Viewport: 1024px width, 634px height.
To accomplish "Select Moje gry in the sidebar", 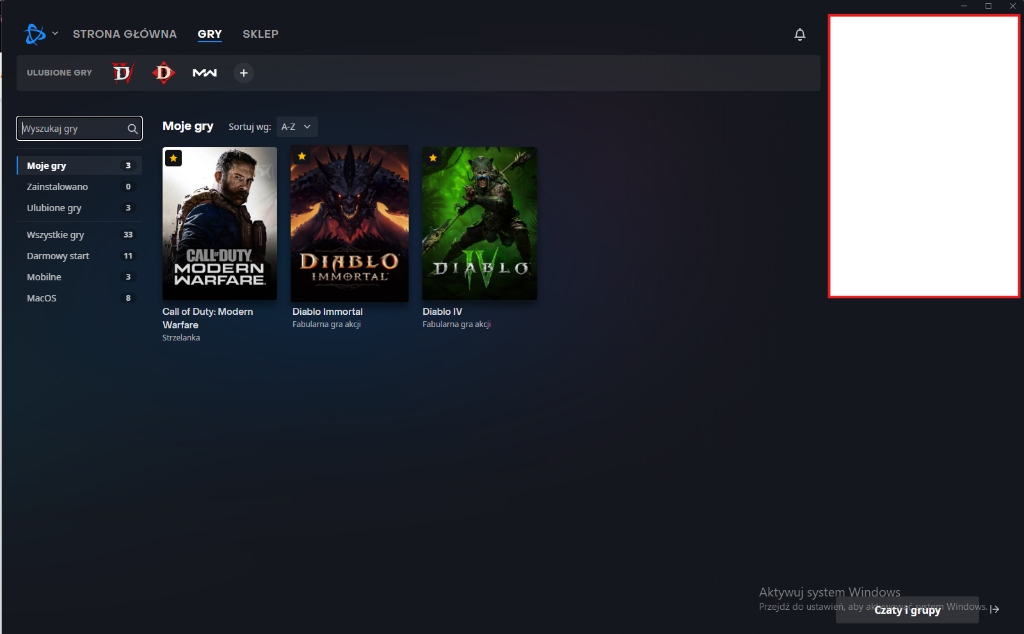I will (79, 166).
